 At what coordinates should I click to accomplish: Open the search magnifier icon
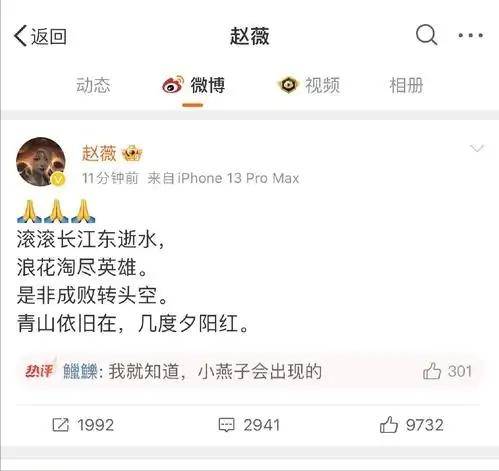(x=426, y=35)
